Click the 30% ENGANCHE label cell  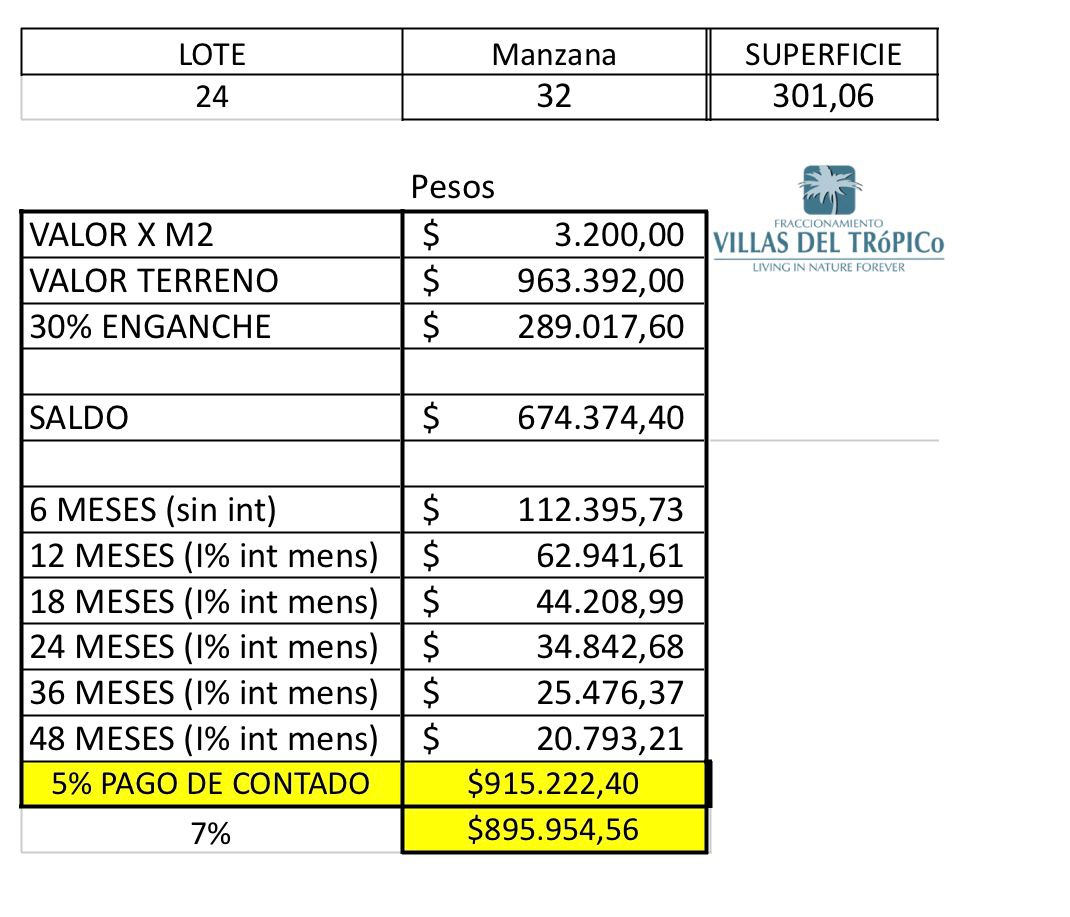(211, 326)
